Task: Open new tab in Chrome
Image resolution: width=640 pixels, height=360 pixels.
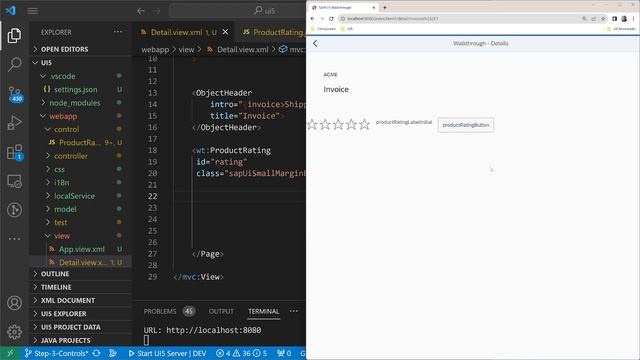Action: coord(385,7)
